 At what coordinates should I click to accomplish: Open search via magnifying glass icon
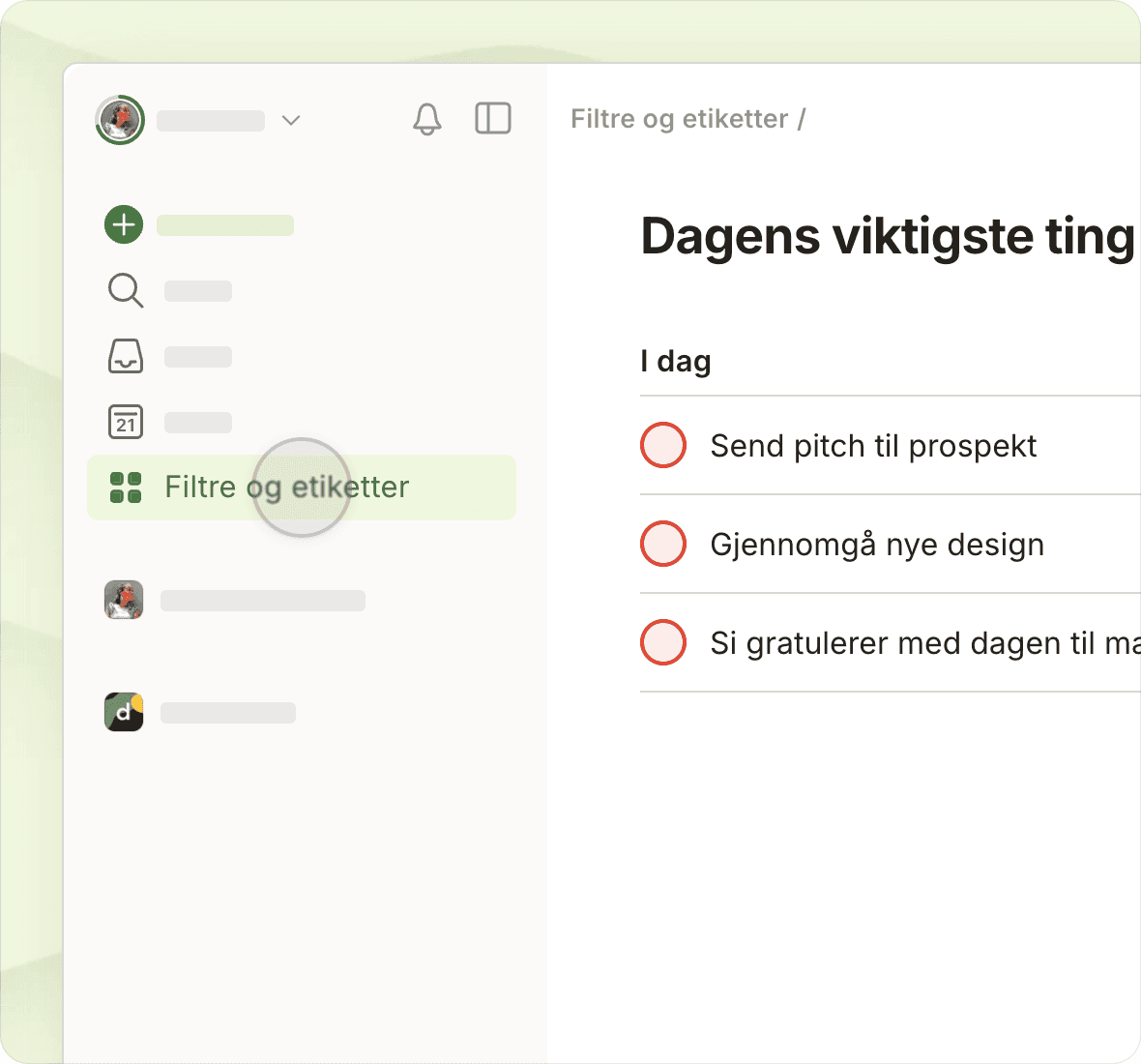[x=125, y=290]
